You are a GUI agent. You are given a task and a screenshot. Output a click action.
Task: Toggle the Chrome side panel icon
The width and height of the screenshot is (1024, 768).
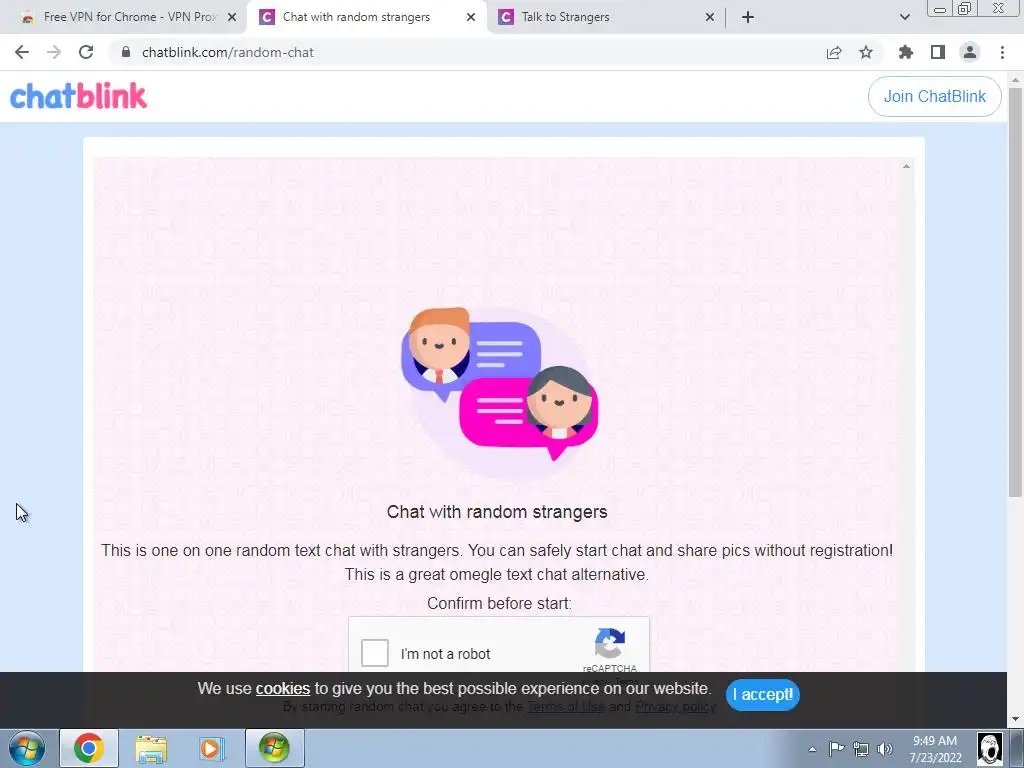(x=938, y=52)
